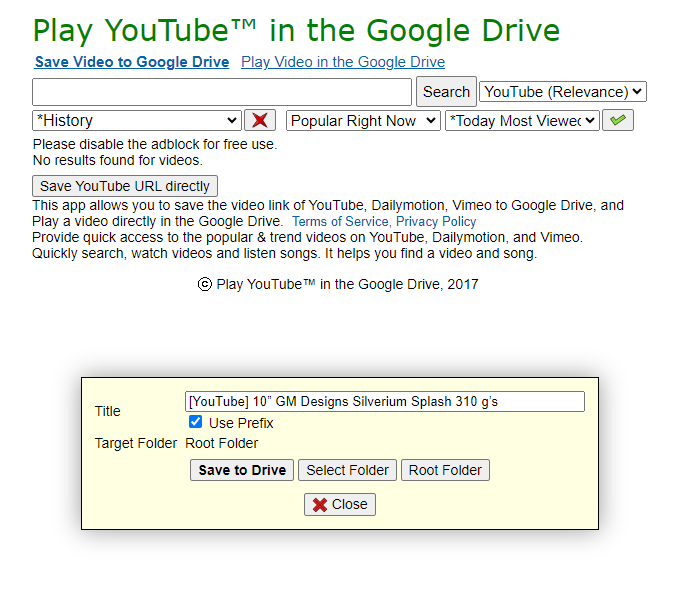Image resolution: width=681 pixels, height=589 pixels.
Task: Close the save dialog
Action: tap(340, 504)
